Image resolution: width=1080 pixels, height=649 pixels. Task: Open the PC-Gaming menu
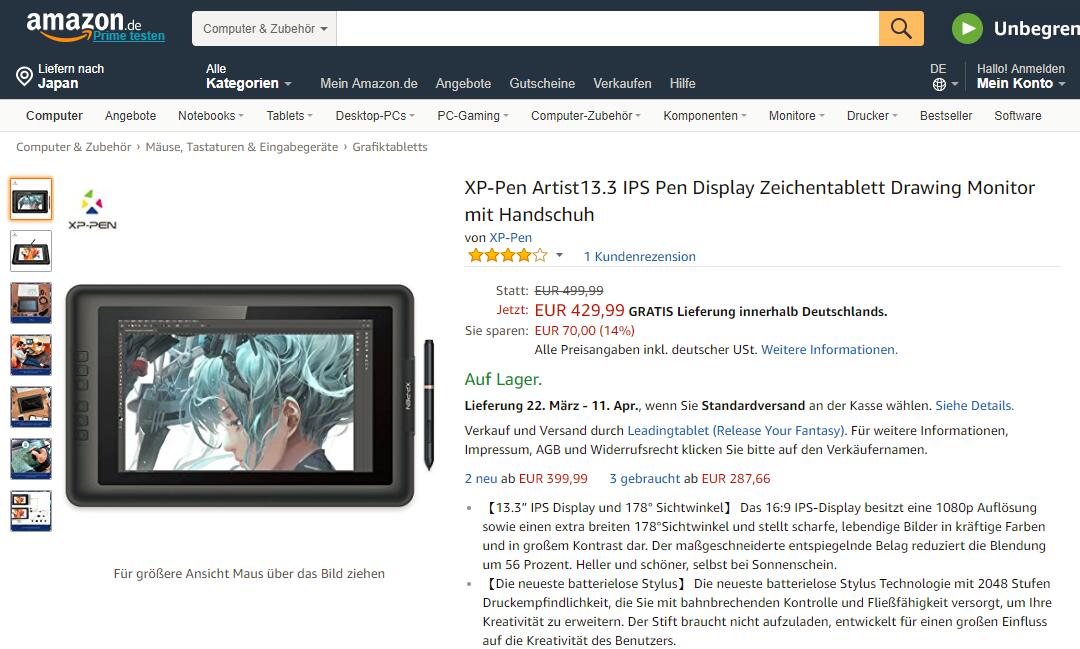(x=472, y=116)
